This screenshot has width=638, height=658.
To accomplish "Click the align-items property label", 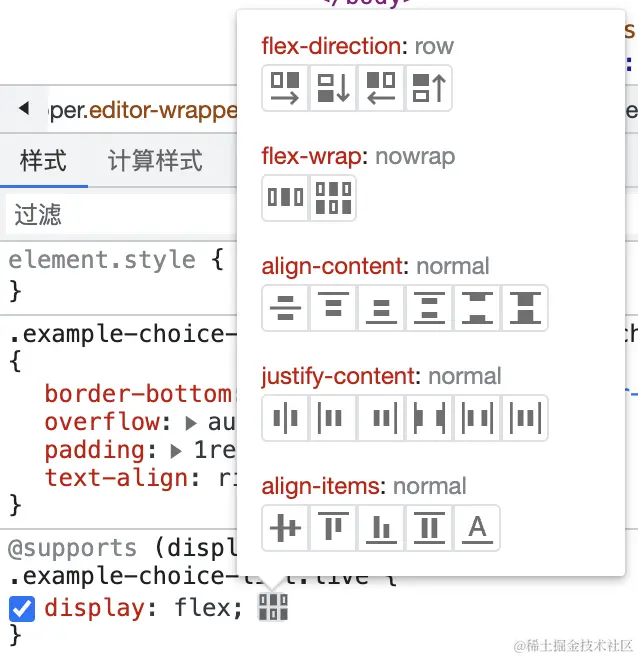I will pos(320,486).
